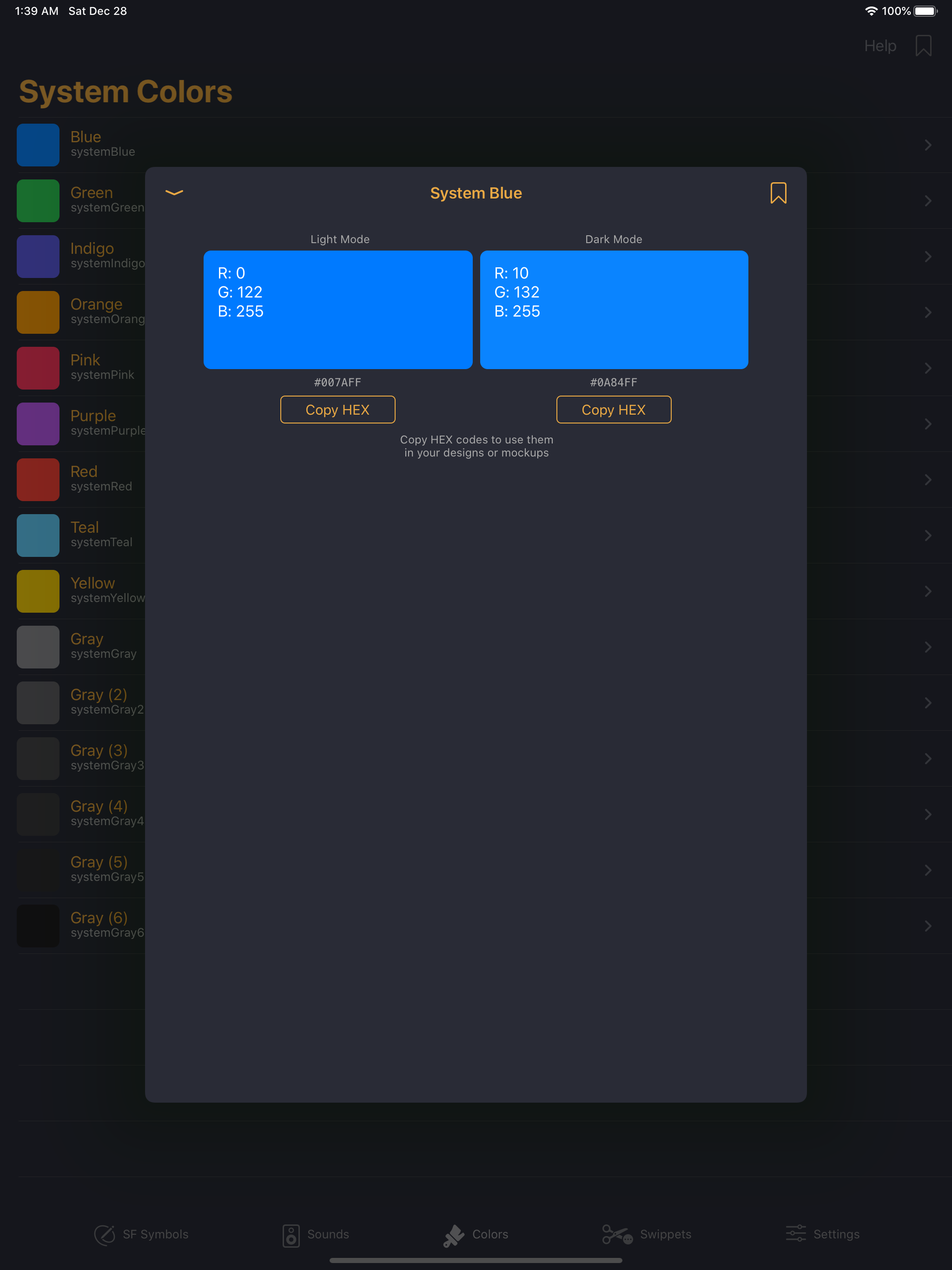The height and width of the screenshot is (1270, 952).
Task: Select the Colors paintbrush tab
Action: click(476, 1234)
